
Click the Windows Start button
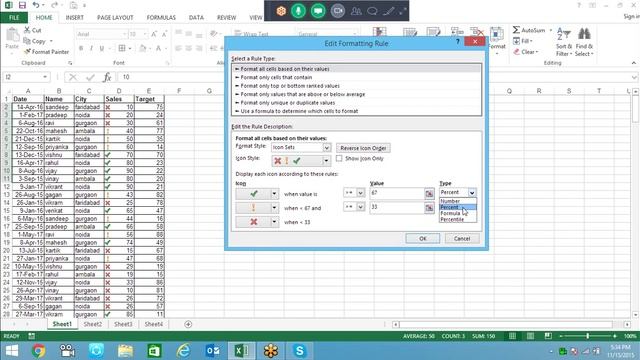11,350
